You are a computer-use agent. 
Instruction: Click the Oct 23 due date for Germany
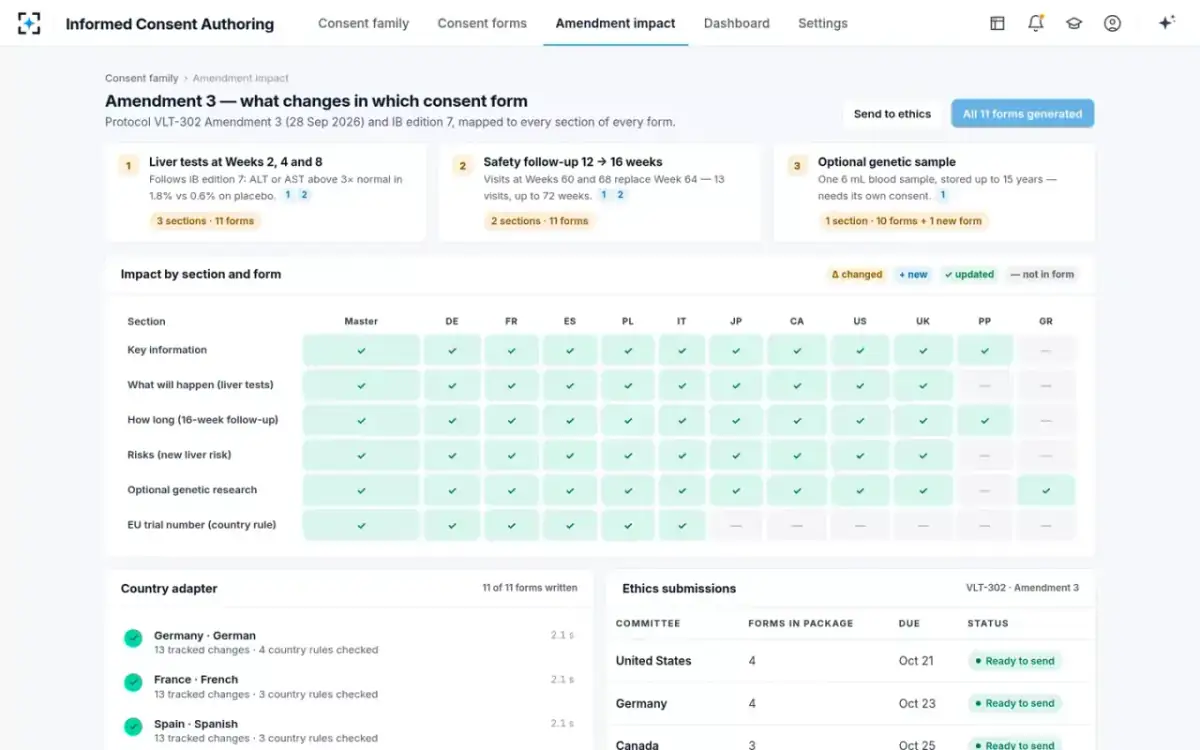(x=917, y=704)
